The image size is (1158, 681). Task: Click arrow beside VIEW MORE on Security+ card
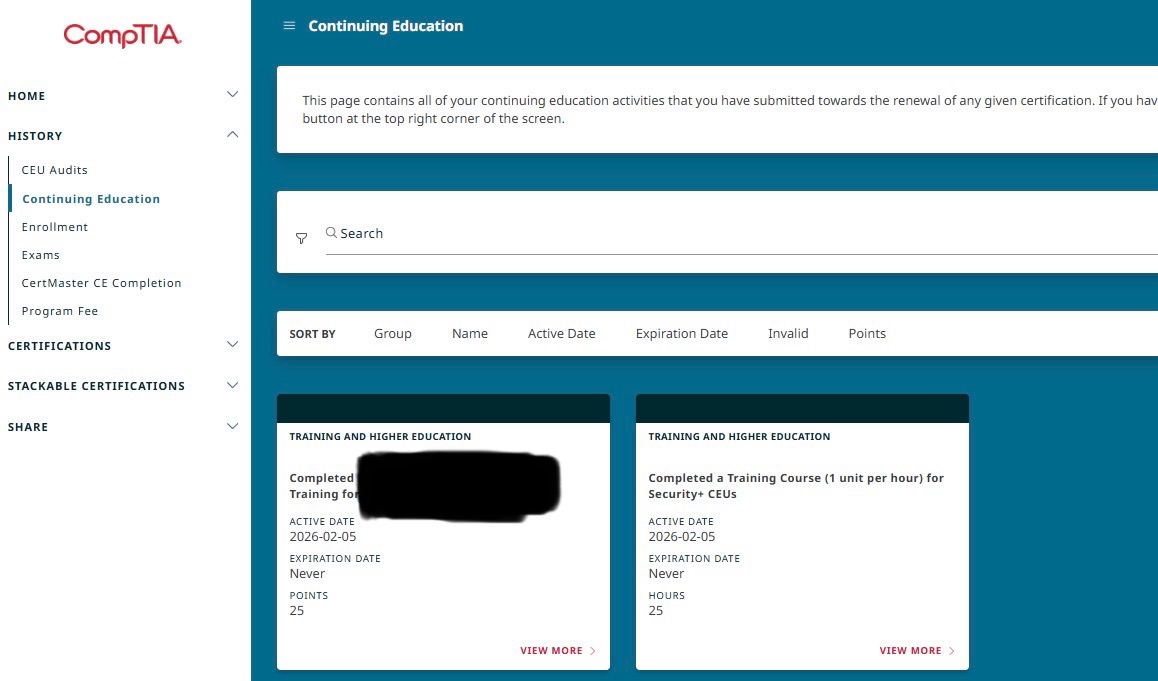(951, 651)
